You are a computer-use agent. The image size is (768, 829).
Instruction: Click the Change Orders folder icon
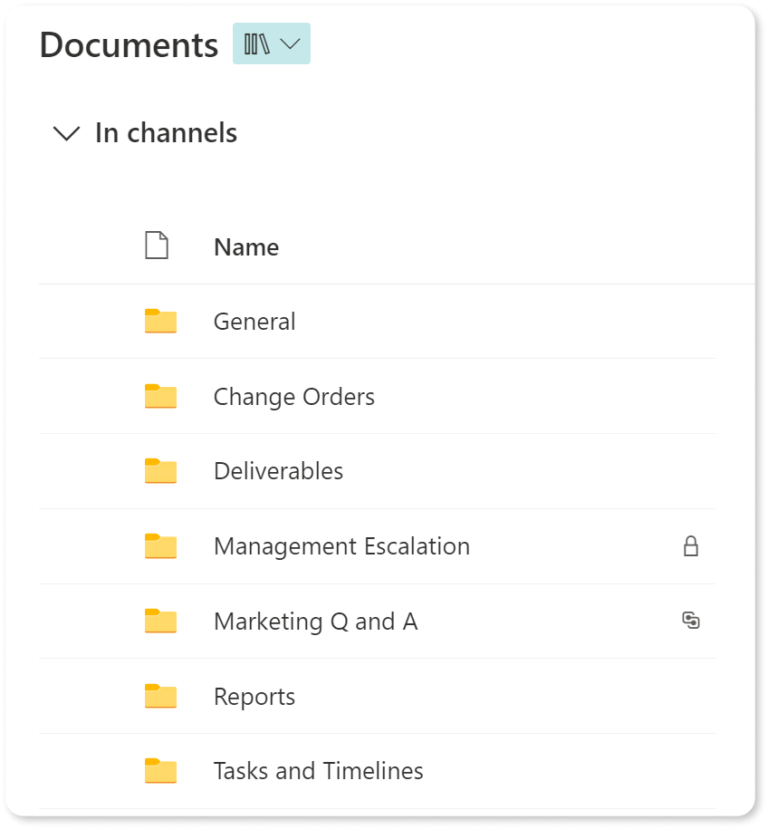(160, 396)
